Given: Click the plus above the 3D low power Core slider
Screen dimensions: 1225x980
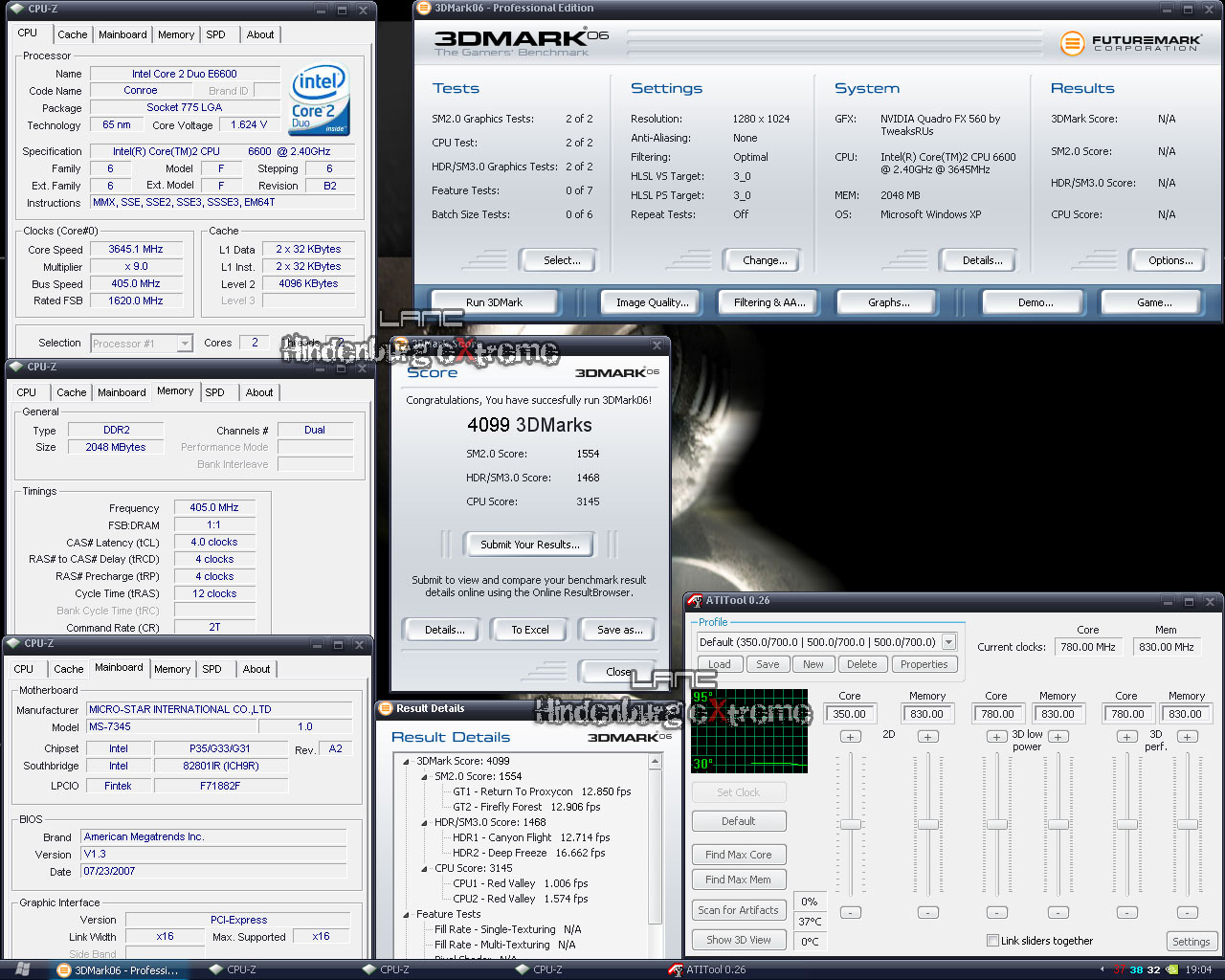Looking at the screenshot, I should click(x=996, y=736).
